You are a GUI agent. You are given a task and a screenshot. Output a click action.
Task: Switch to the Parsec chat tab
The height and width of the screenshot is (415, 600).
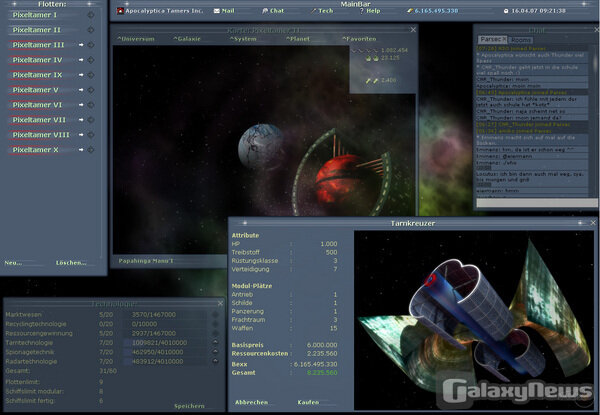(x=492, y=39)
